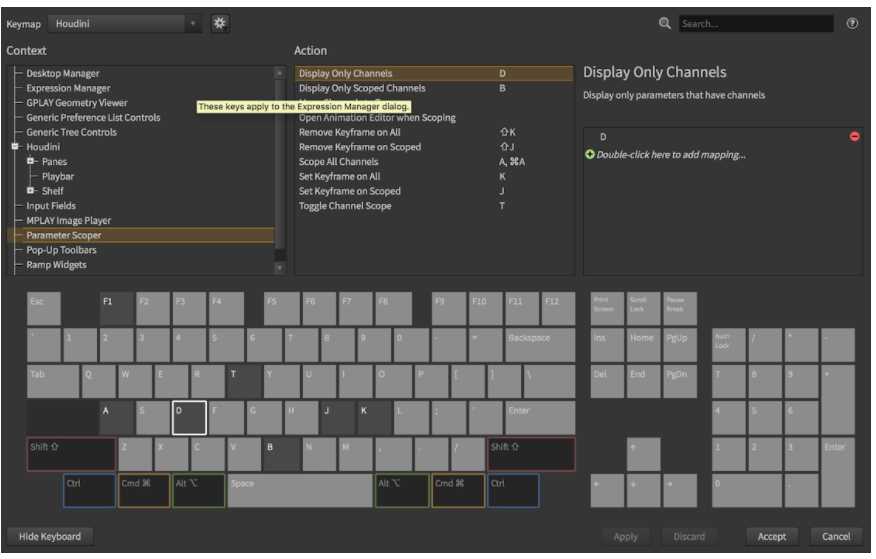
Task: Expand the Shelf tree node
Action: click(31, 190)
